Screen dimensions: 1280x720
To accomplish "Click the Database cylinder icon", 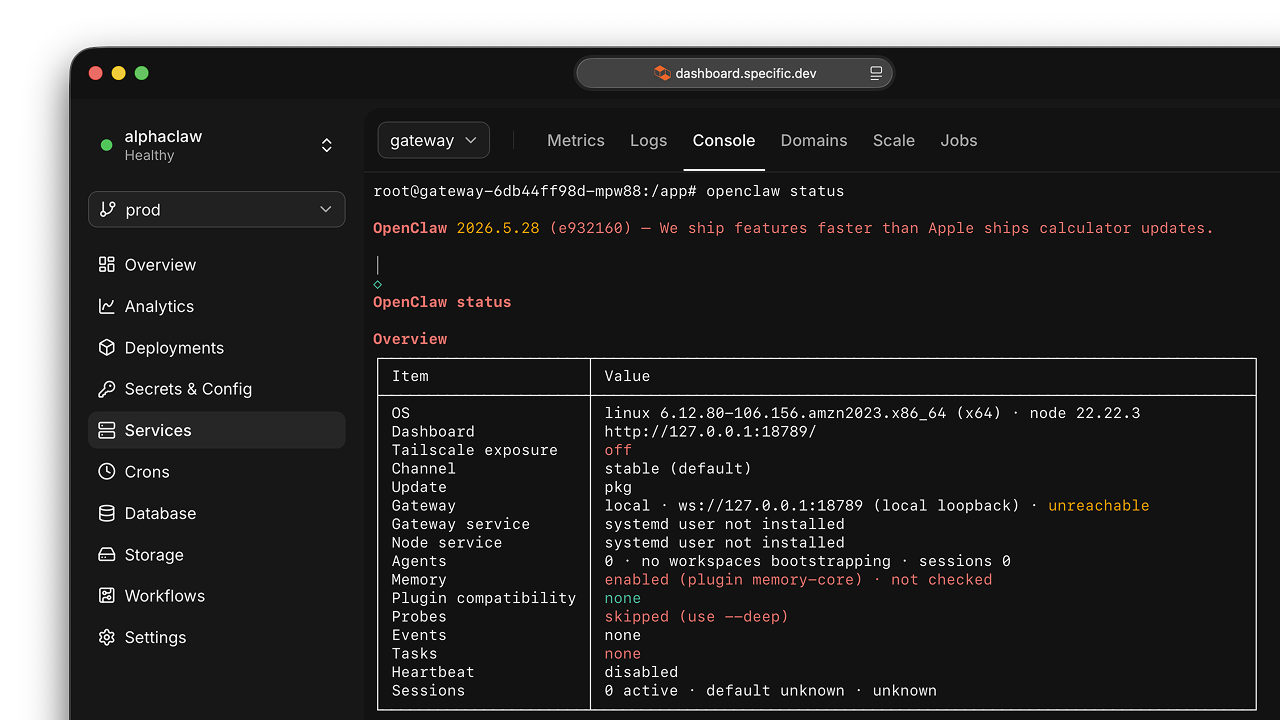I will pyautogui.click(x=106, y=513).
